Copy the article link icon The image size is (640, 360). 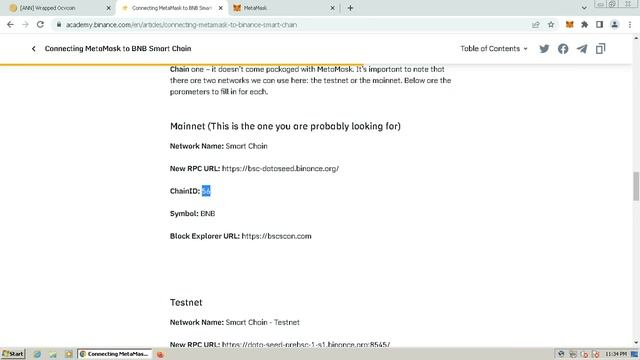600,49
